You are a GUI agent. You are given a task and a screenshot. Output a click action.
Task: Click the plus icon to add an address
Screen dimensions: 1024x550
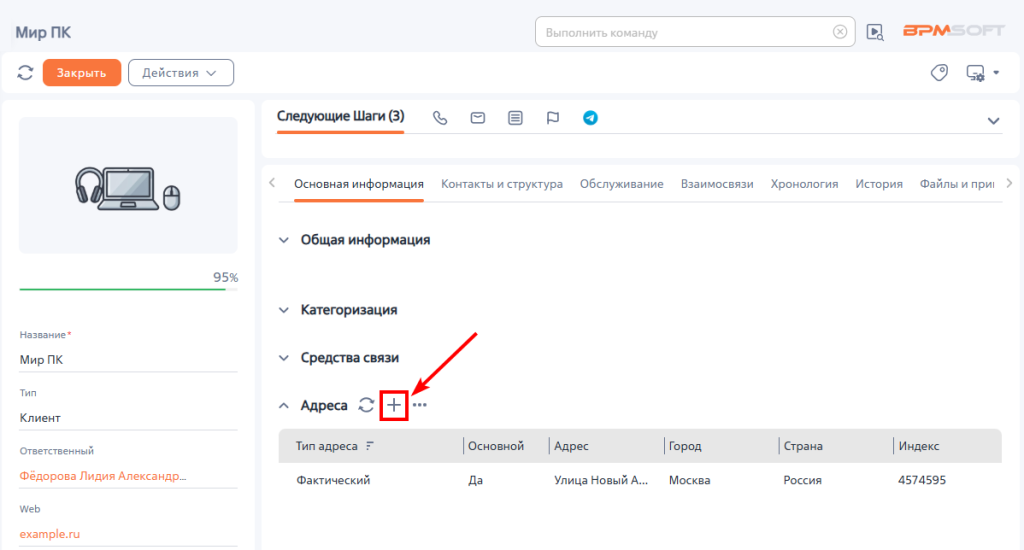(394, 405)
